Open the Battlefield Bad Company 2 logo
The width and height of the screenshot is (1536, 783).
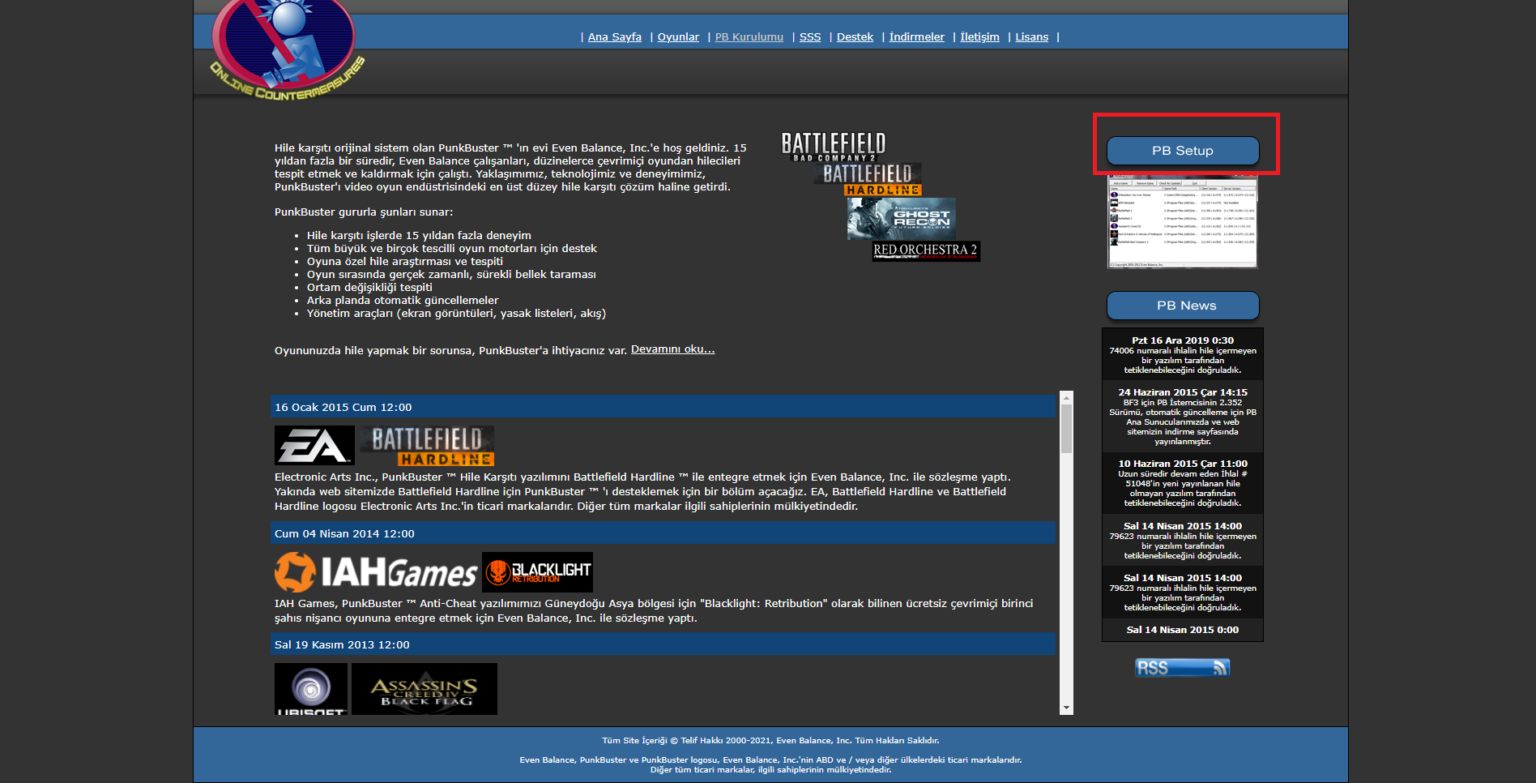pos(833,147)
